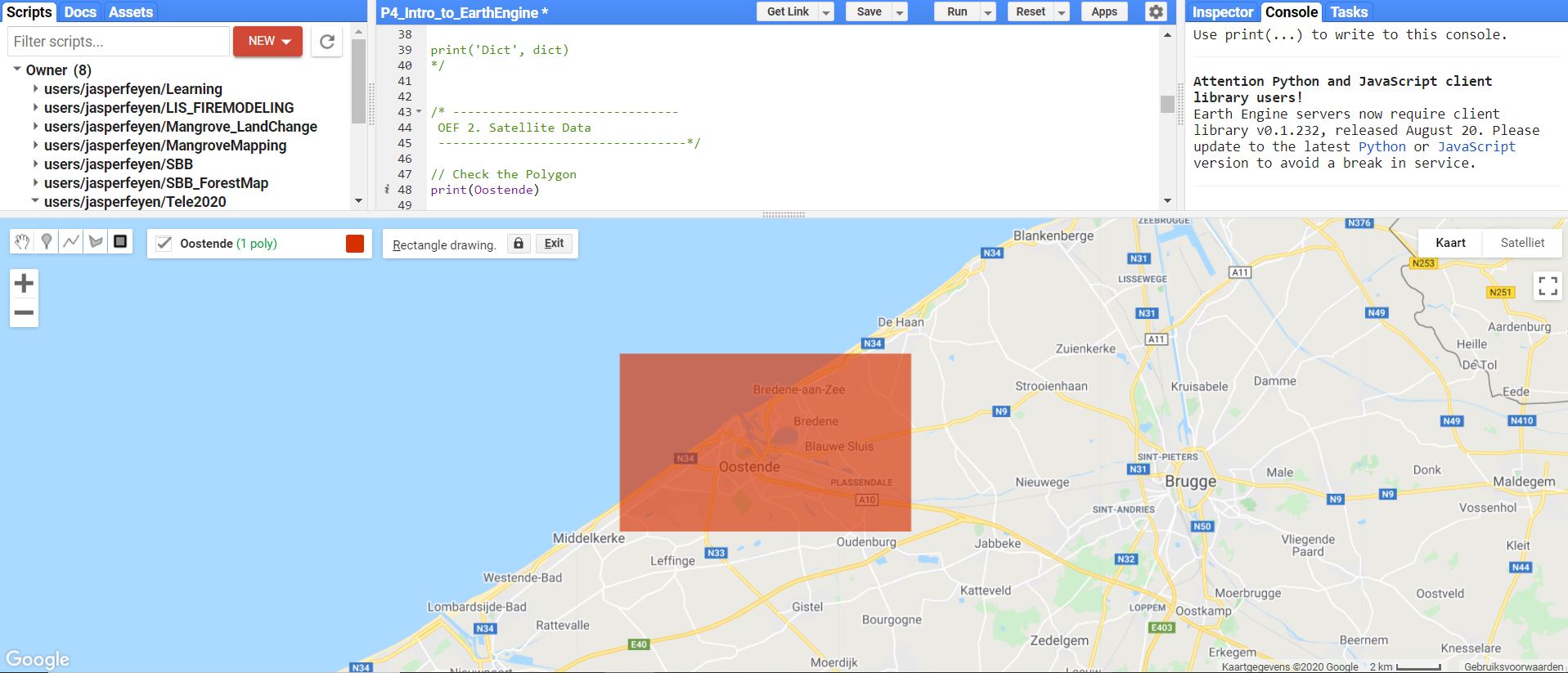Choose the draw polygon shape tool
The image size is (1568, 673).
[96, 241]
